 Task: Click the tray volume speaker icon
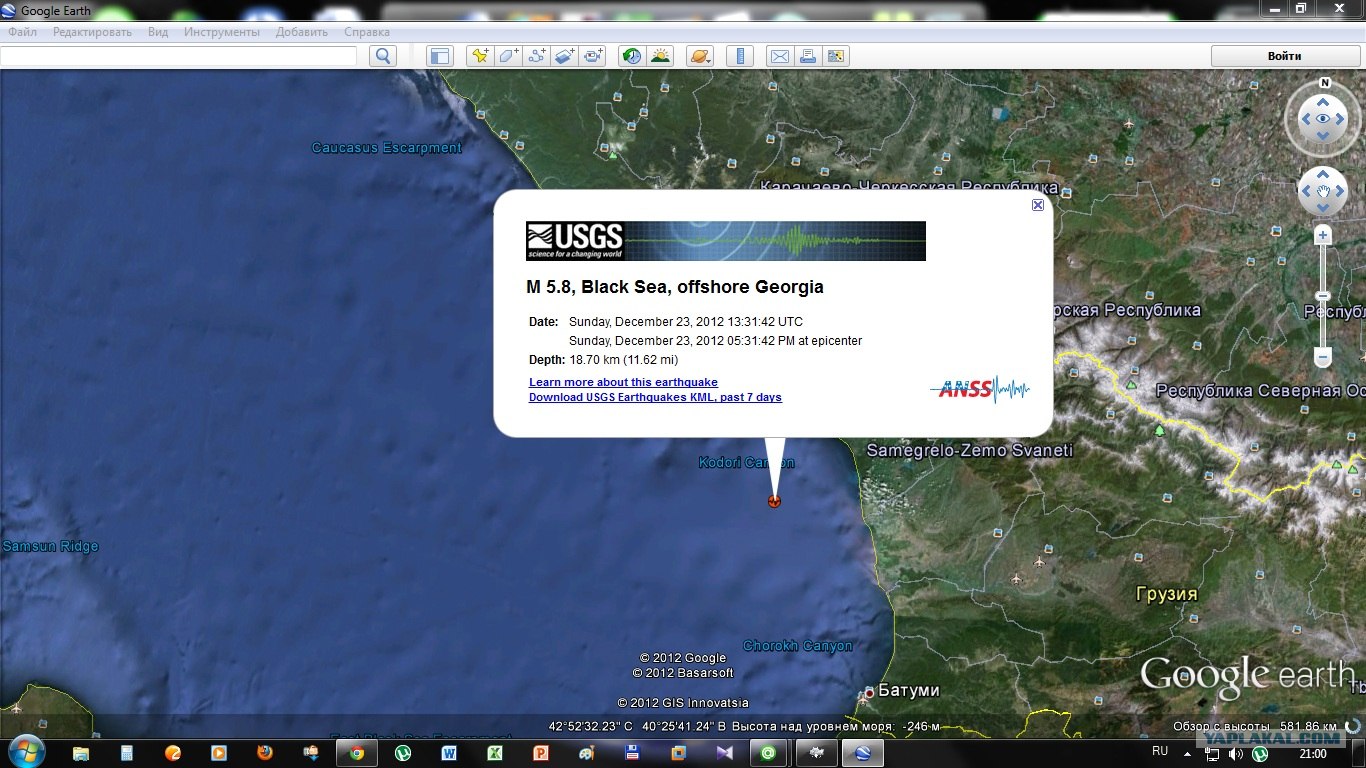1236,753
